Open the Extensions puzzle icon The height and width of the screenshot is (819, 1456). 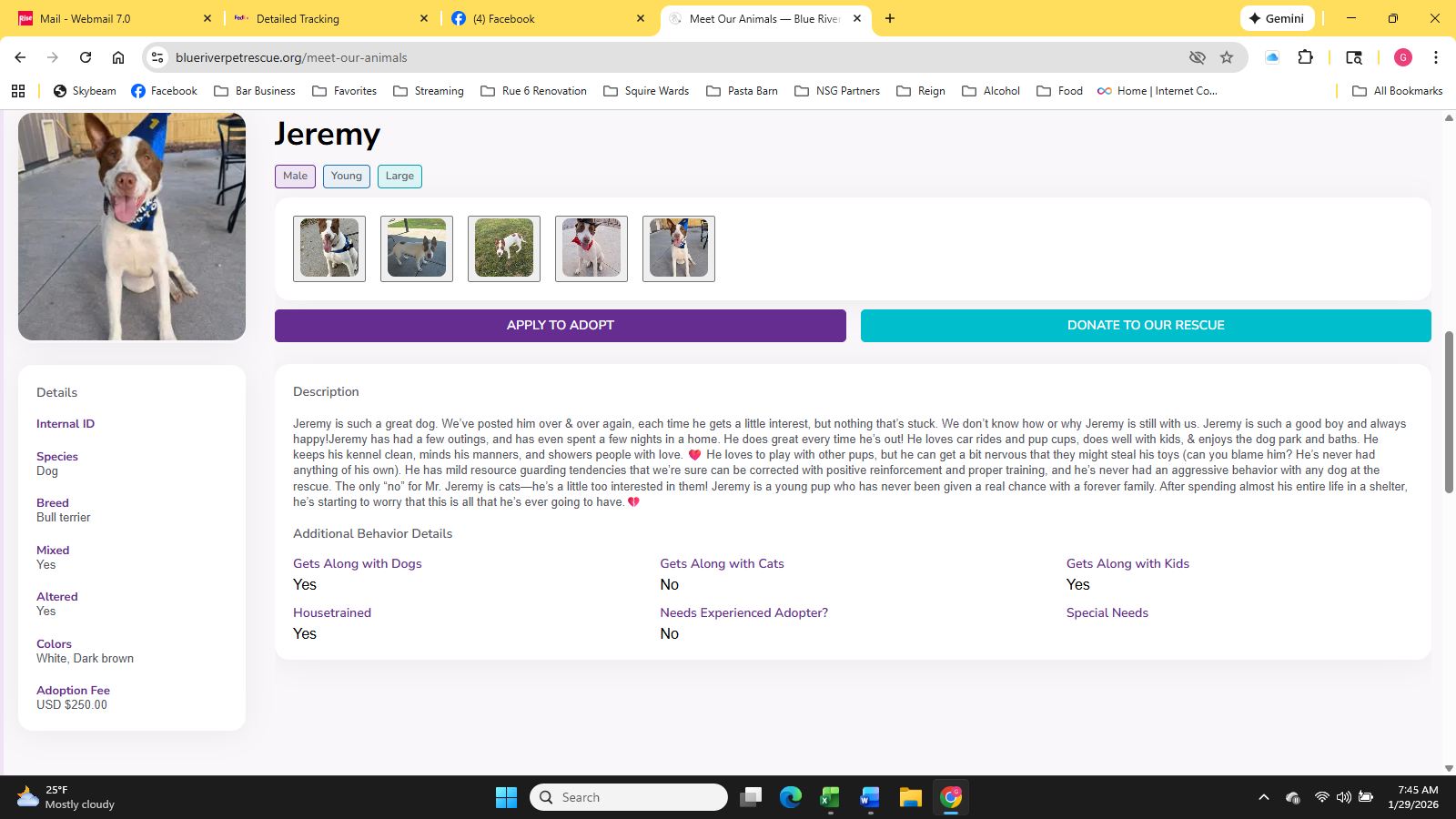coord(1305,57)
